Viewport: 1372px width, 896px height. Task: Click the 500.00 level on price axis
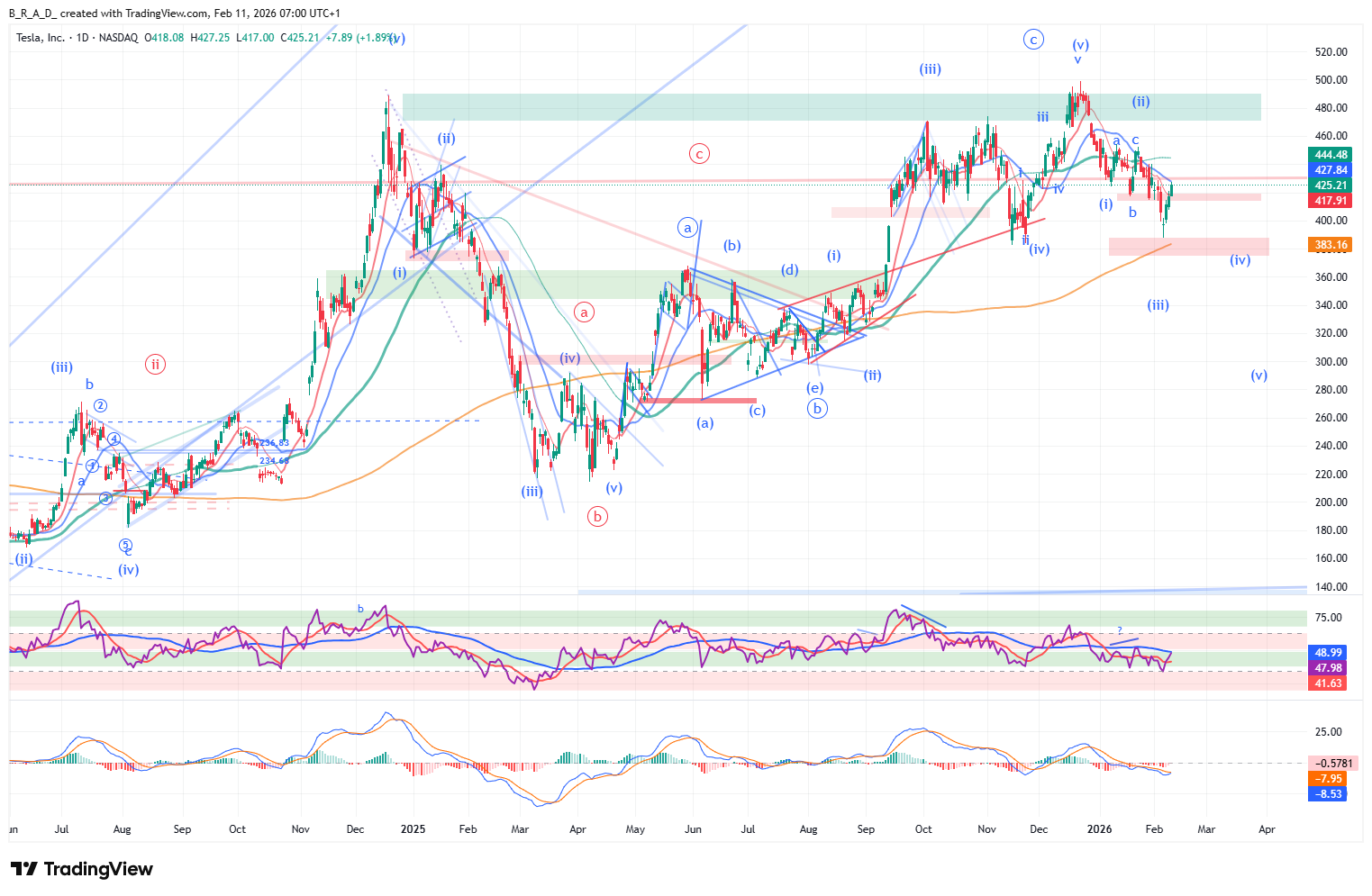1331,80
